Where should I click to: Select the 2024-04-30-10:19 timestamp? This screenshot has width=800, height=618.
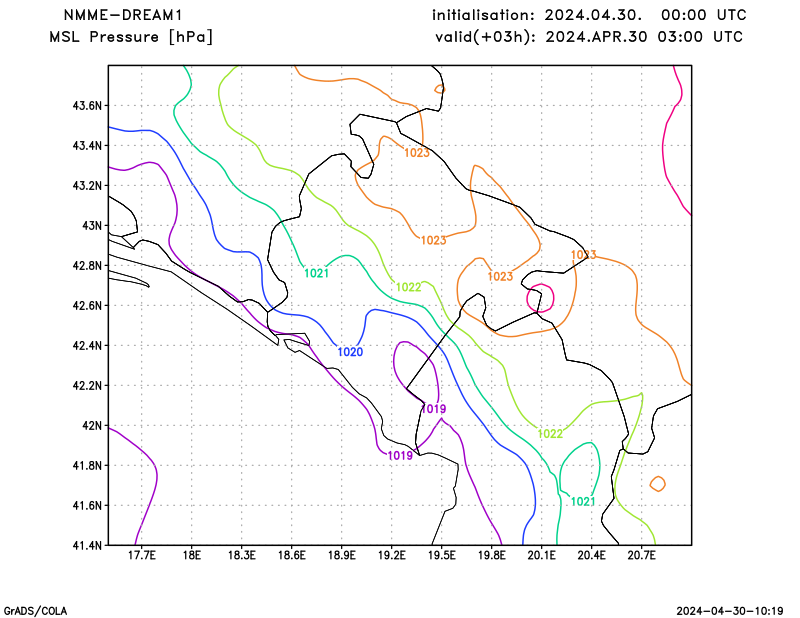730,611
